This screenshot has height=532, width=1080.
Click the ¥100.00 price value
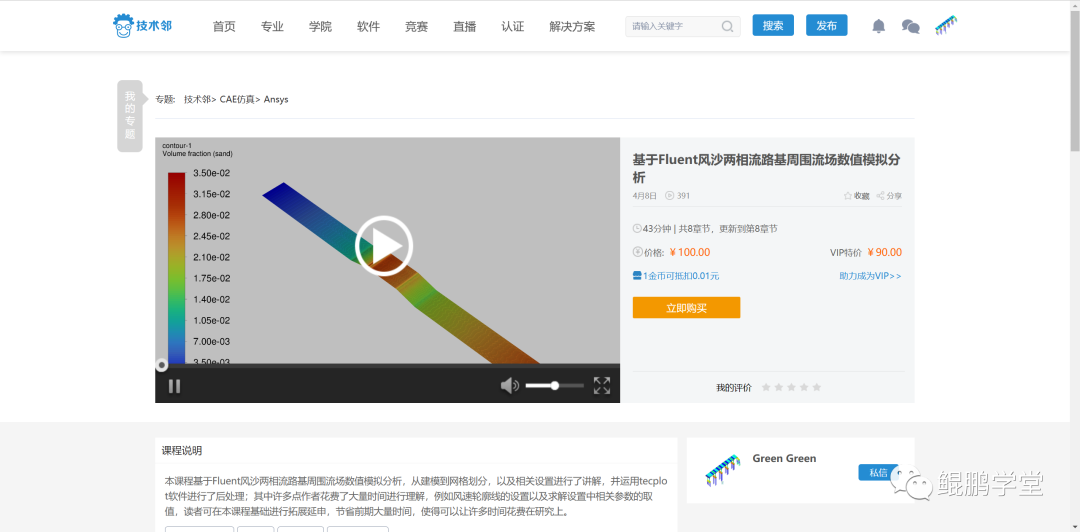tap(689, 252)
